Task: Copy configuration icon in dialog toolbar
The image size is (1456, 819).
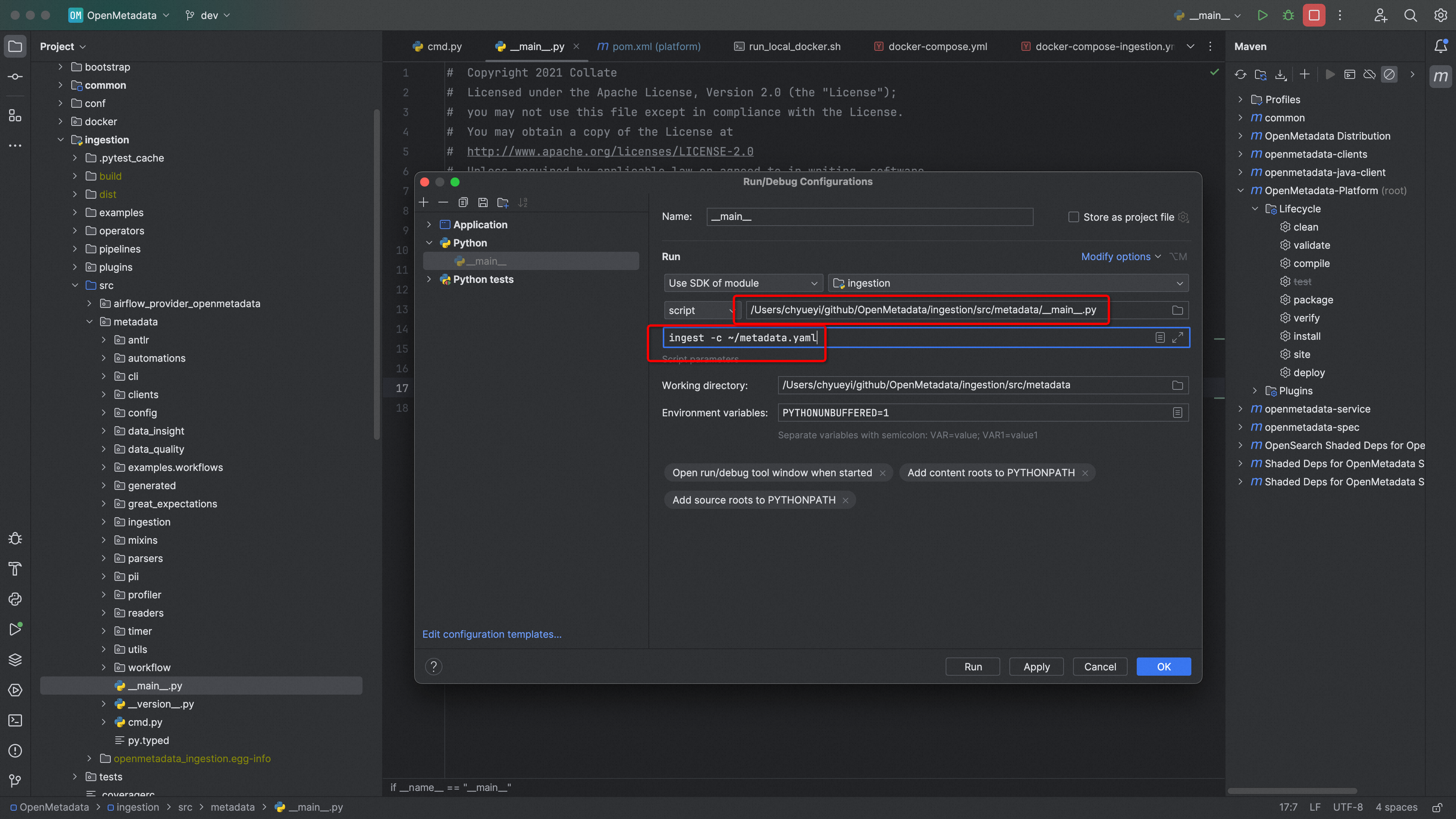Action: coord(463,202)
